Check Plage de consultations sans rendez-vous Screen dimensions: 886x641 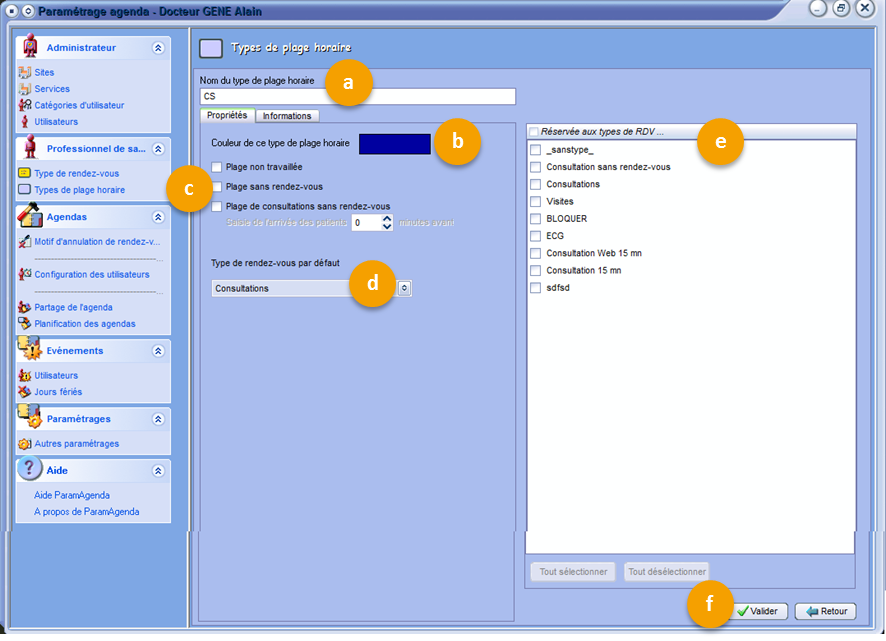[x=217, y=206]
